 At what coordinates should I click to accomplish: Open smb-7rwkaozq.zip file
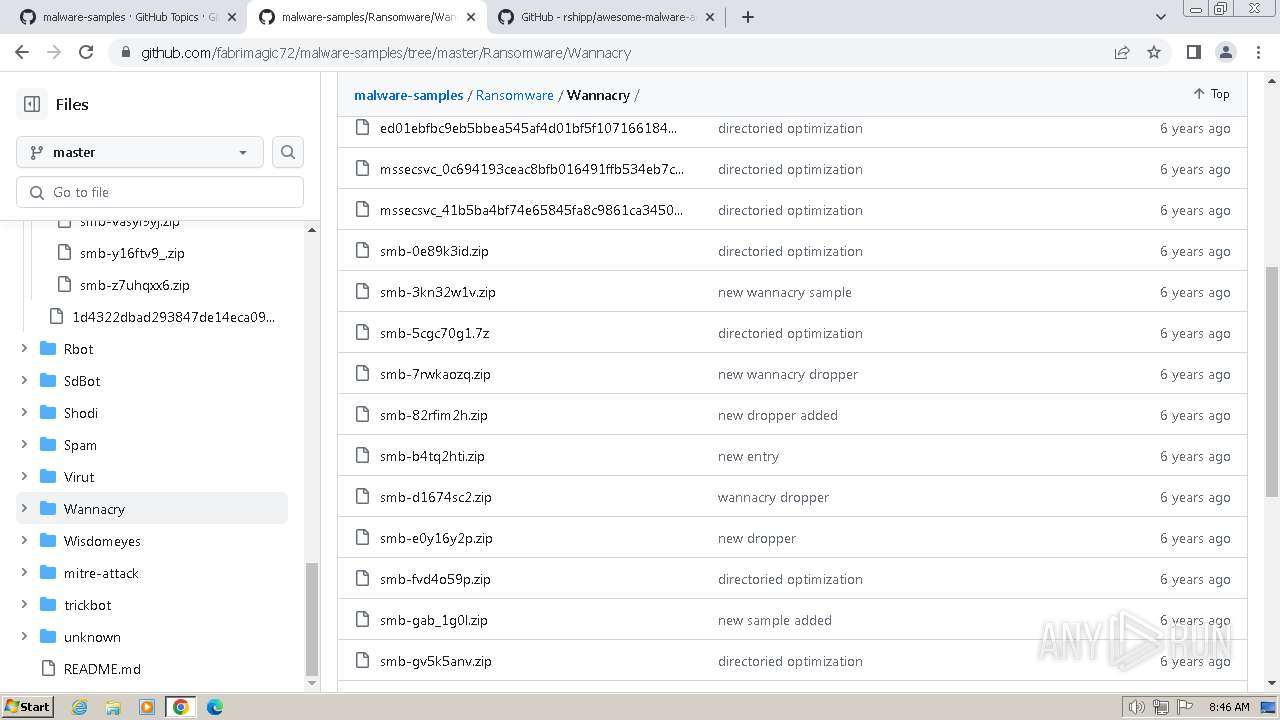435,374
